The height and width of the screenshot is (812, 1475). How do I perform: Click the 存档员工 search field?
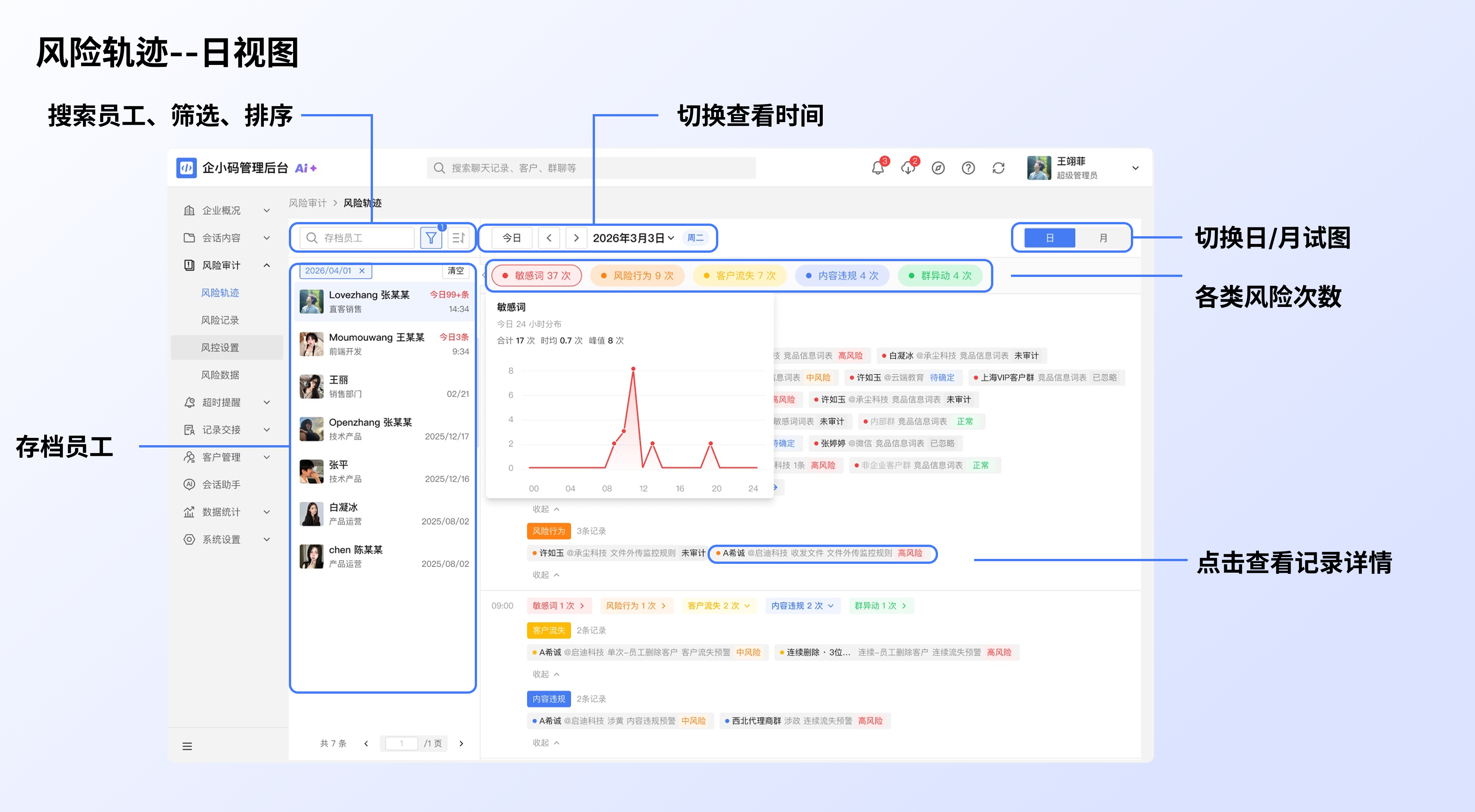357,238
